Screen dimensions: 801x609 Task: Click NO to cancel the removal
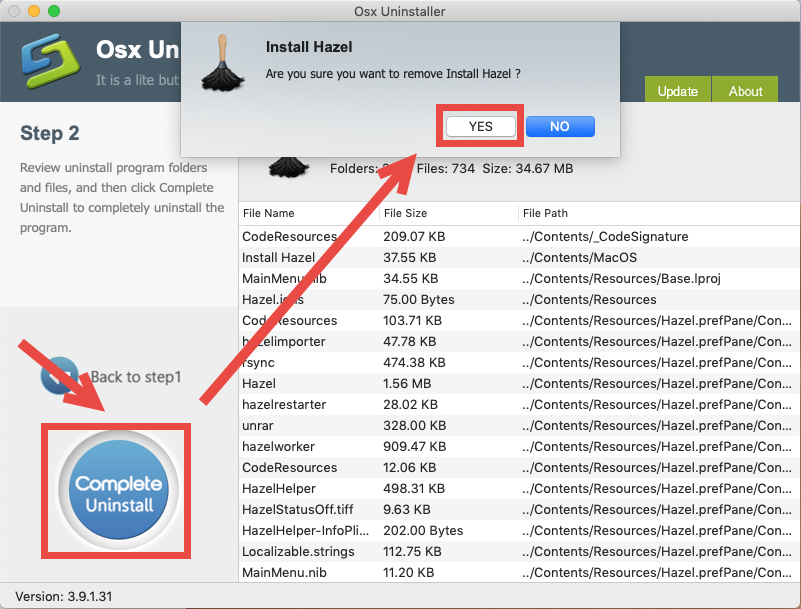559,126
